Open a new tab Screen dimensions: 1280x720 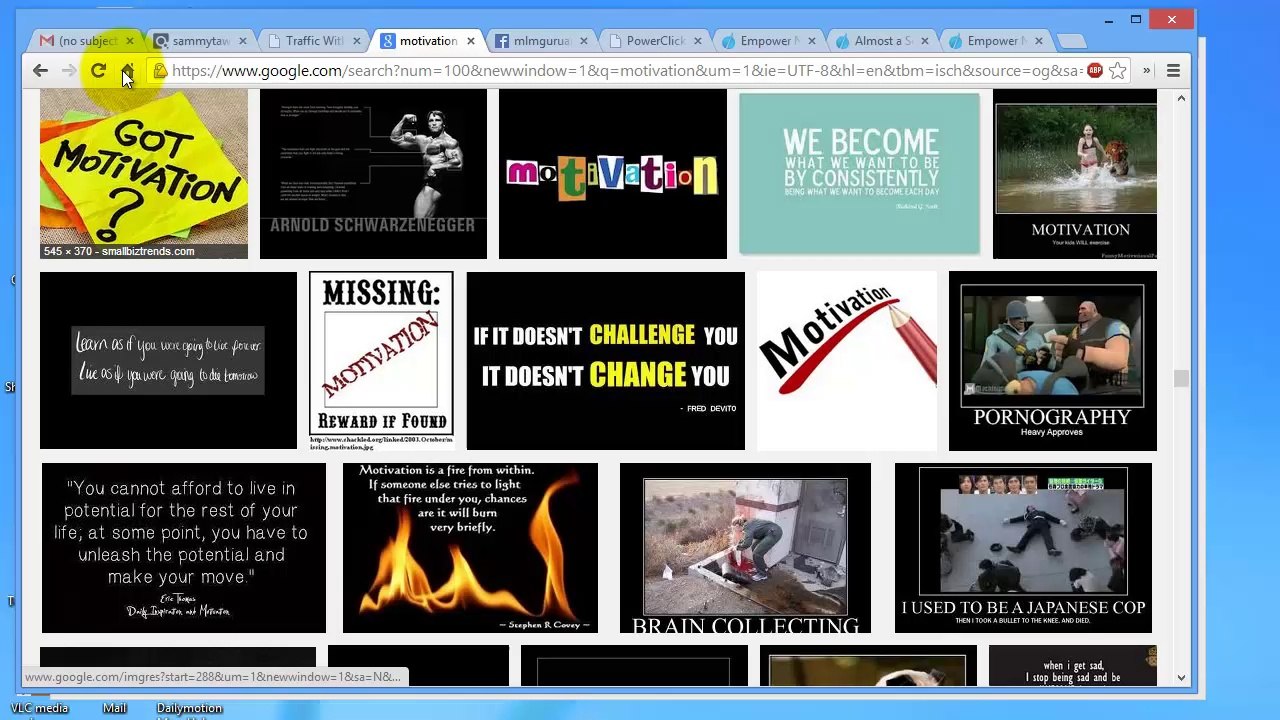tap(1071, 41)
